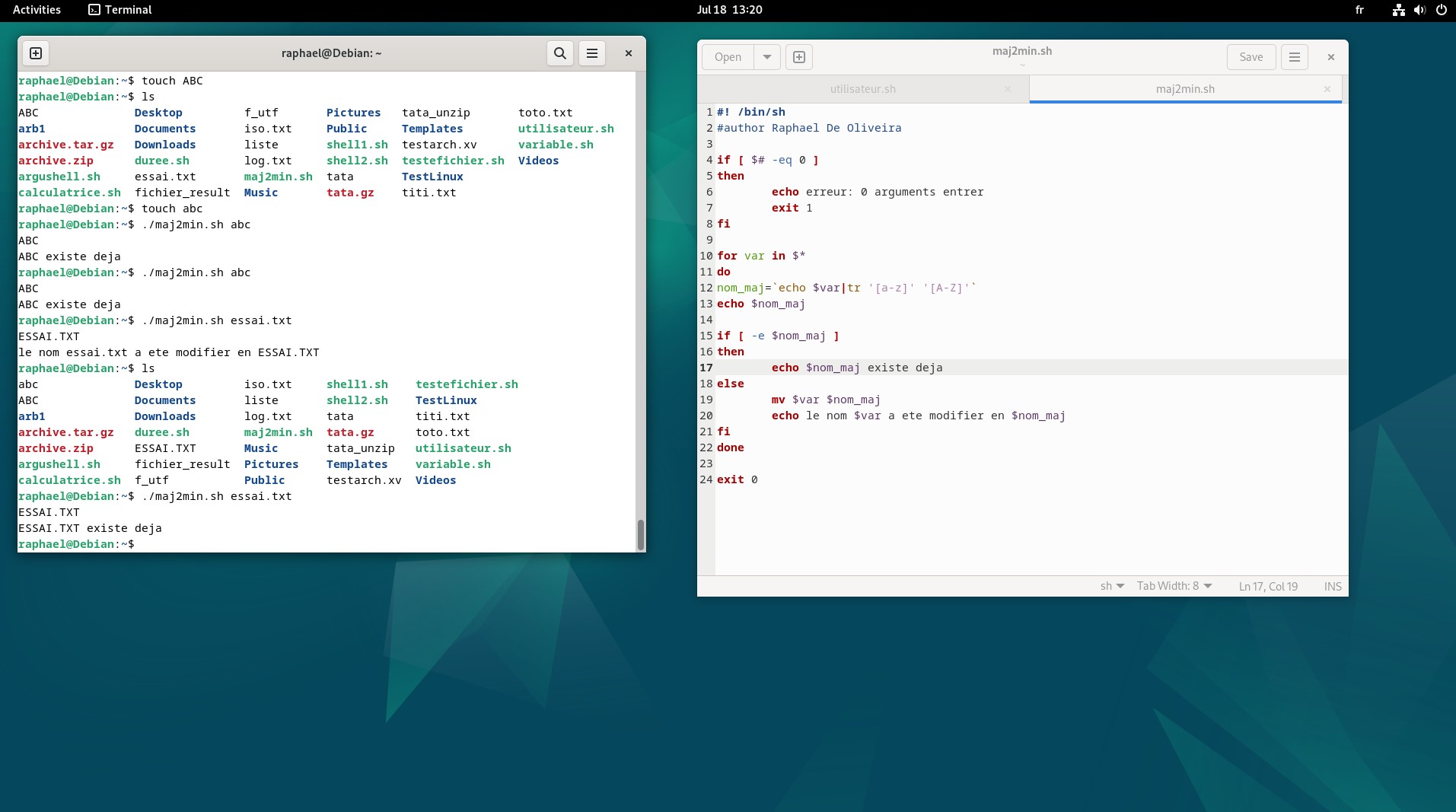The height and width of the screenshot is (812, 1456).
Task: Click the Save button
Action: pos(1251,57)
